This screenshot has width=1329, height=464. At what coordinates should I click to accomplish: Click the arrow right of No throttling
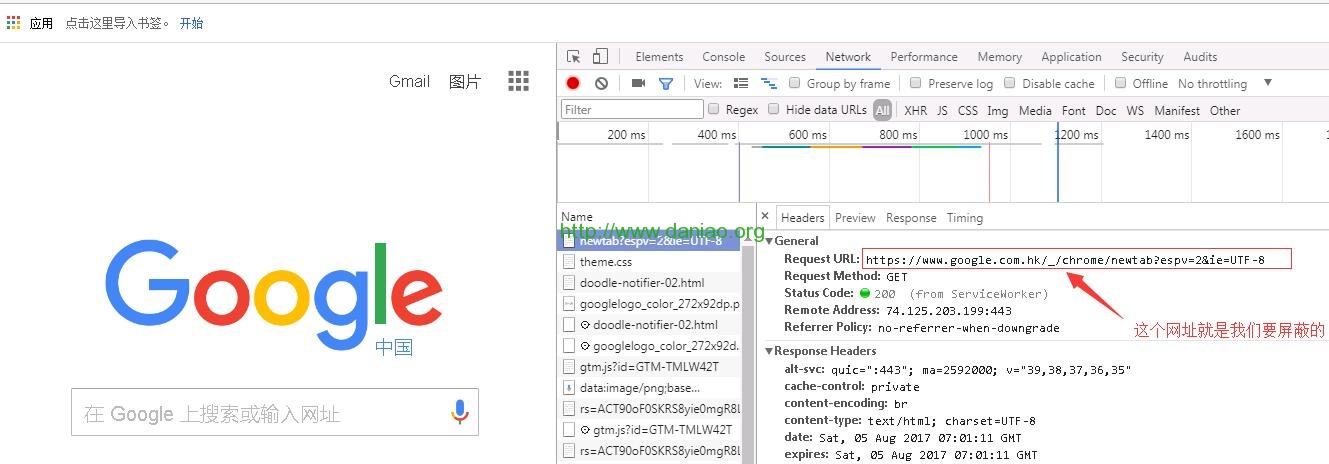(1268, 83)
